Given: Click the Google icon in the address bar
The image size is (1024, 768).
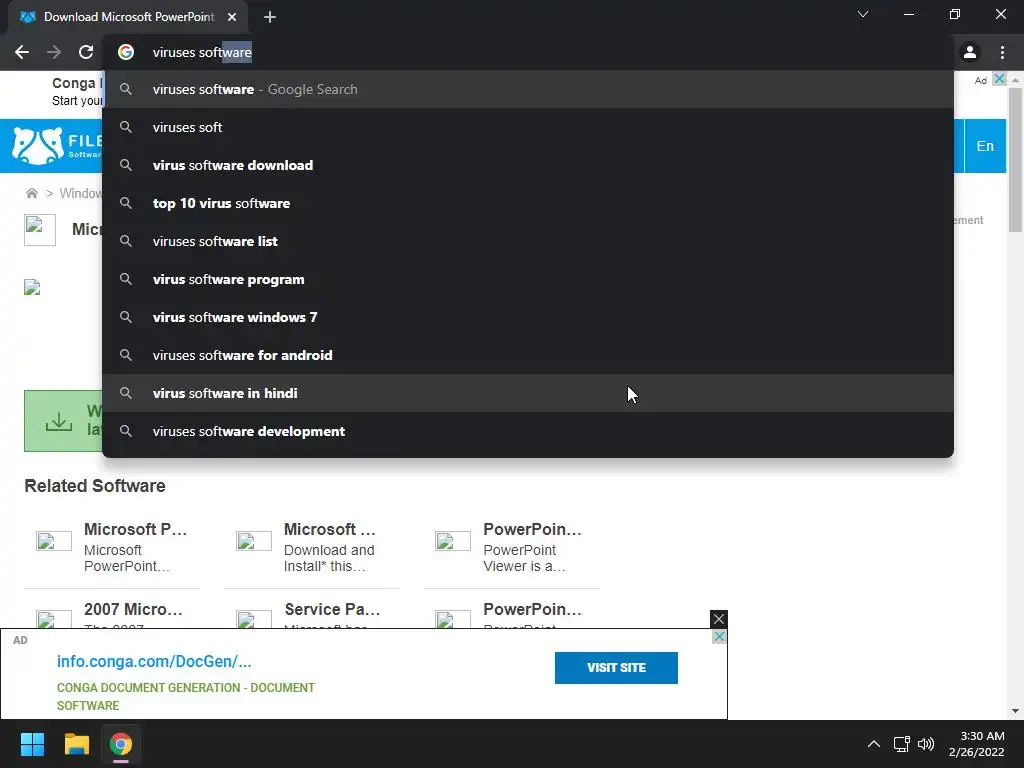Looking at the screenshot, I should pyautogui.click(x=126, y=52).
